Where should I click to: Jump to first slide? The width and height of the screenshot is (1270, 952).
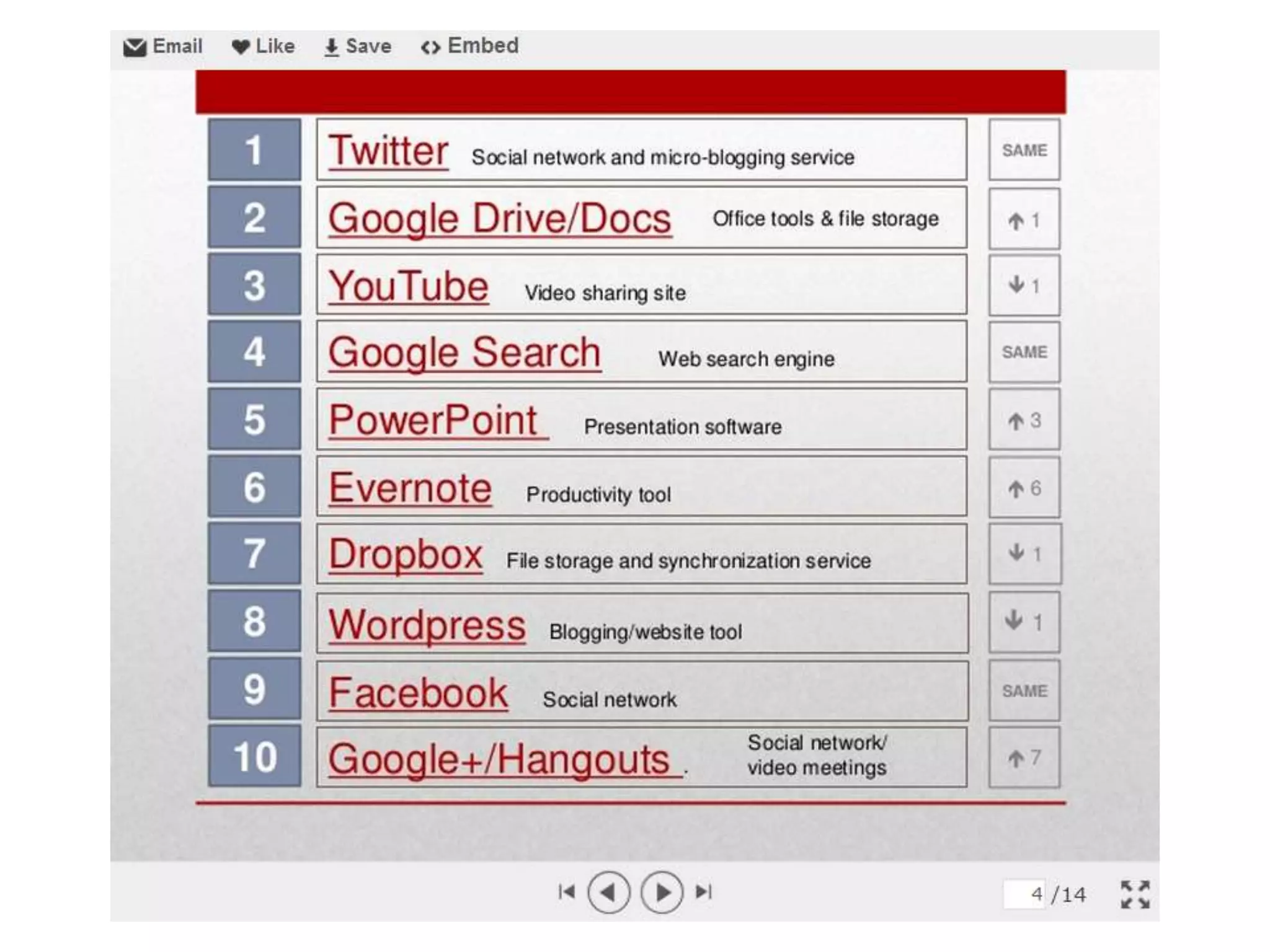(x=566, y=892)
